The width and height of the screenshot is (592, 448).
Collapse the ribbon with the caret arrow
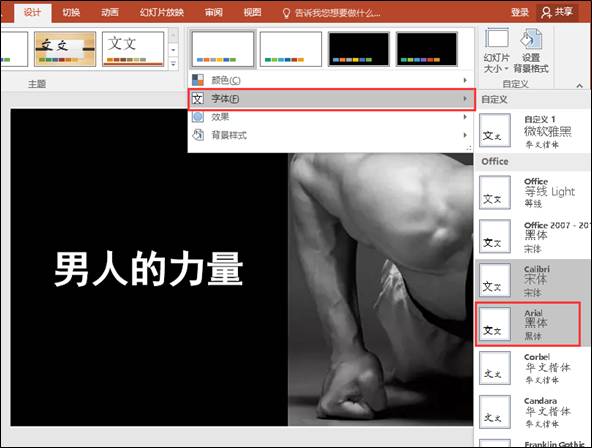pos(580,86)
